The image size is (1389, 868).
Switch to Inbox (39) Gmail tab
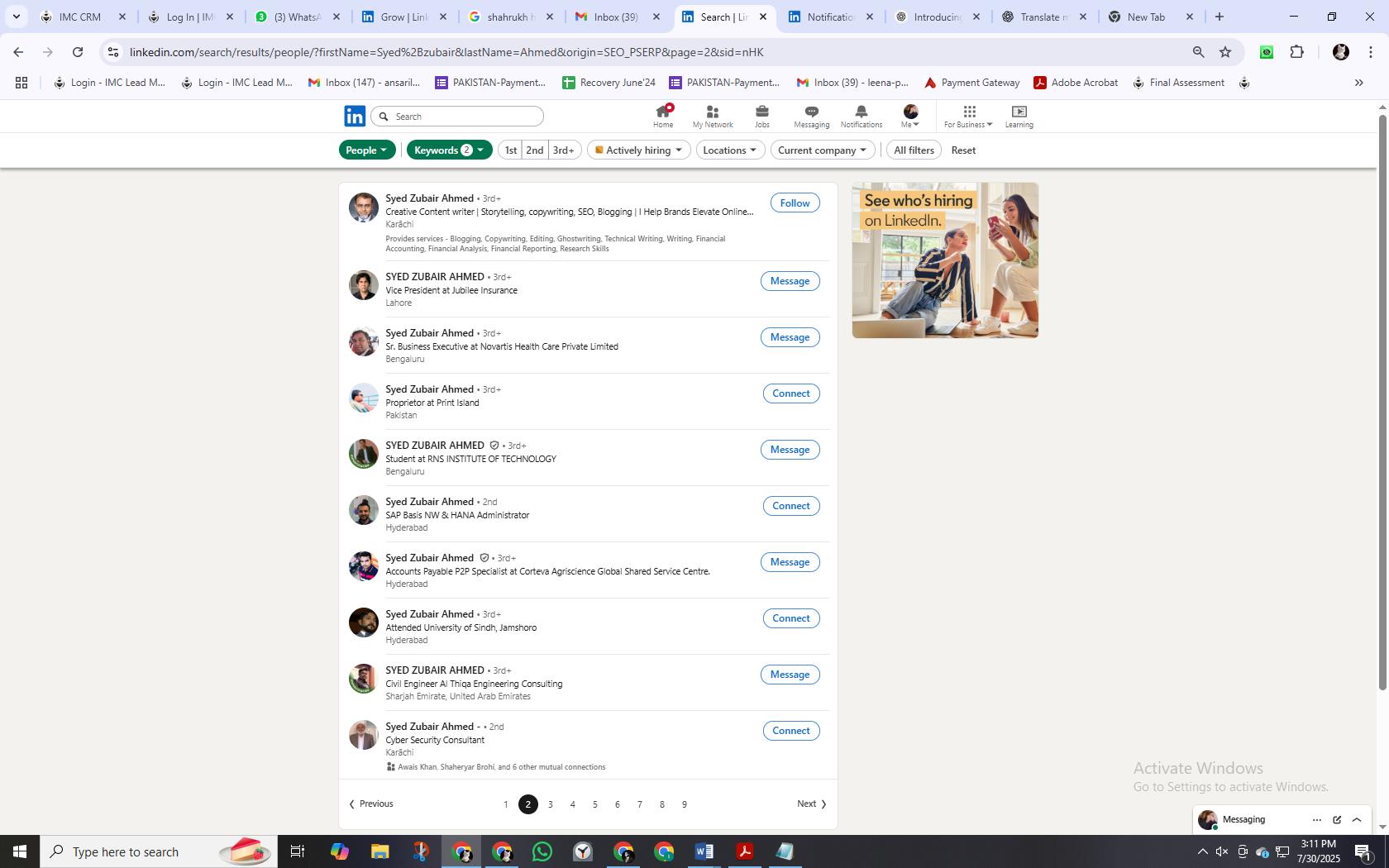(x=617, y=17)
